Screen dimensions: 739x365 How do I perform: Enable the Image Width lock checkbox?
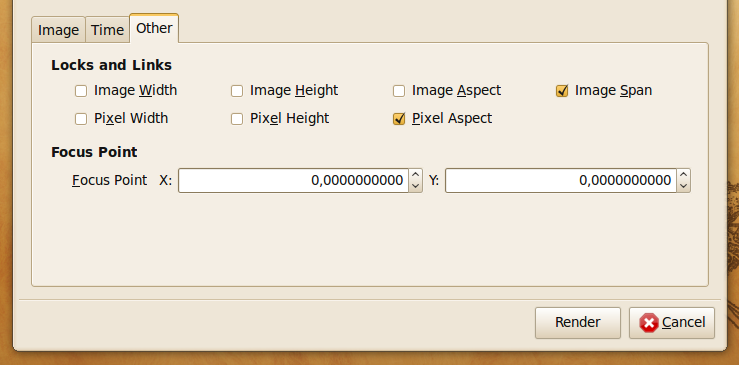coord(81,91)
